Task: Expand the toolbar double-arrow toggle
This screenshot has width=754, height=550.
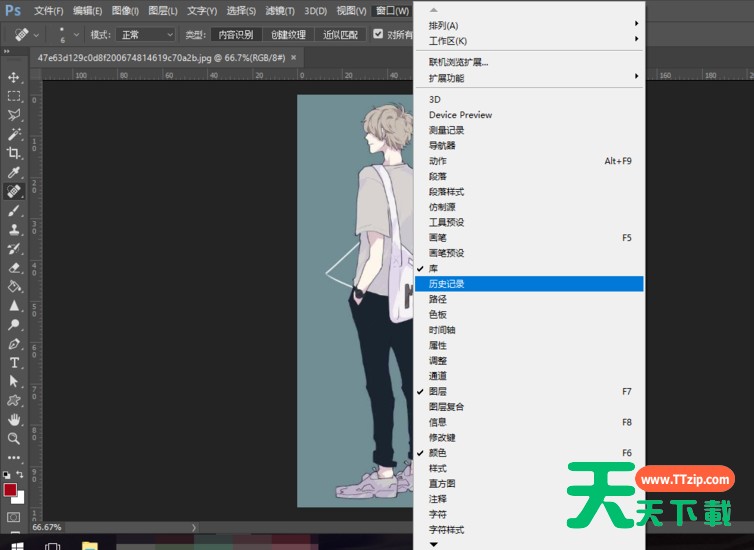Action: pyautogui.click(x=7, y=51)
